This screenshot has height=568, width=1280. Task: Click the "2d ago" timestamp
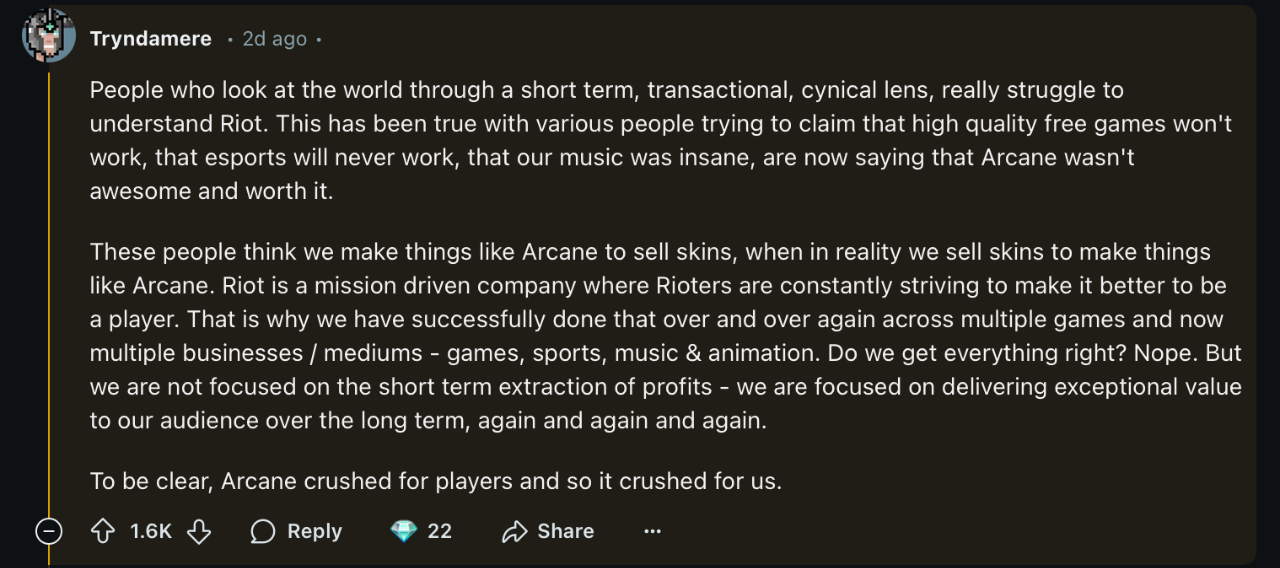(x=274, y=39)
